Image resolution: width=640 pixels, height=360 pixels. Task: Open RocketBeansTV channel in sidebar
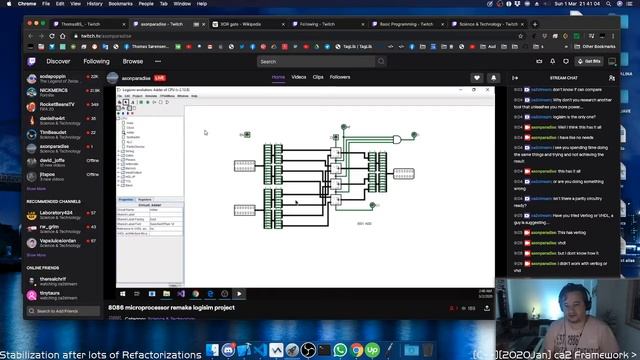(63, 107)
